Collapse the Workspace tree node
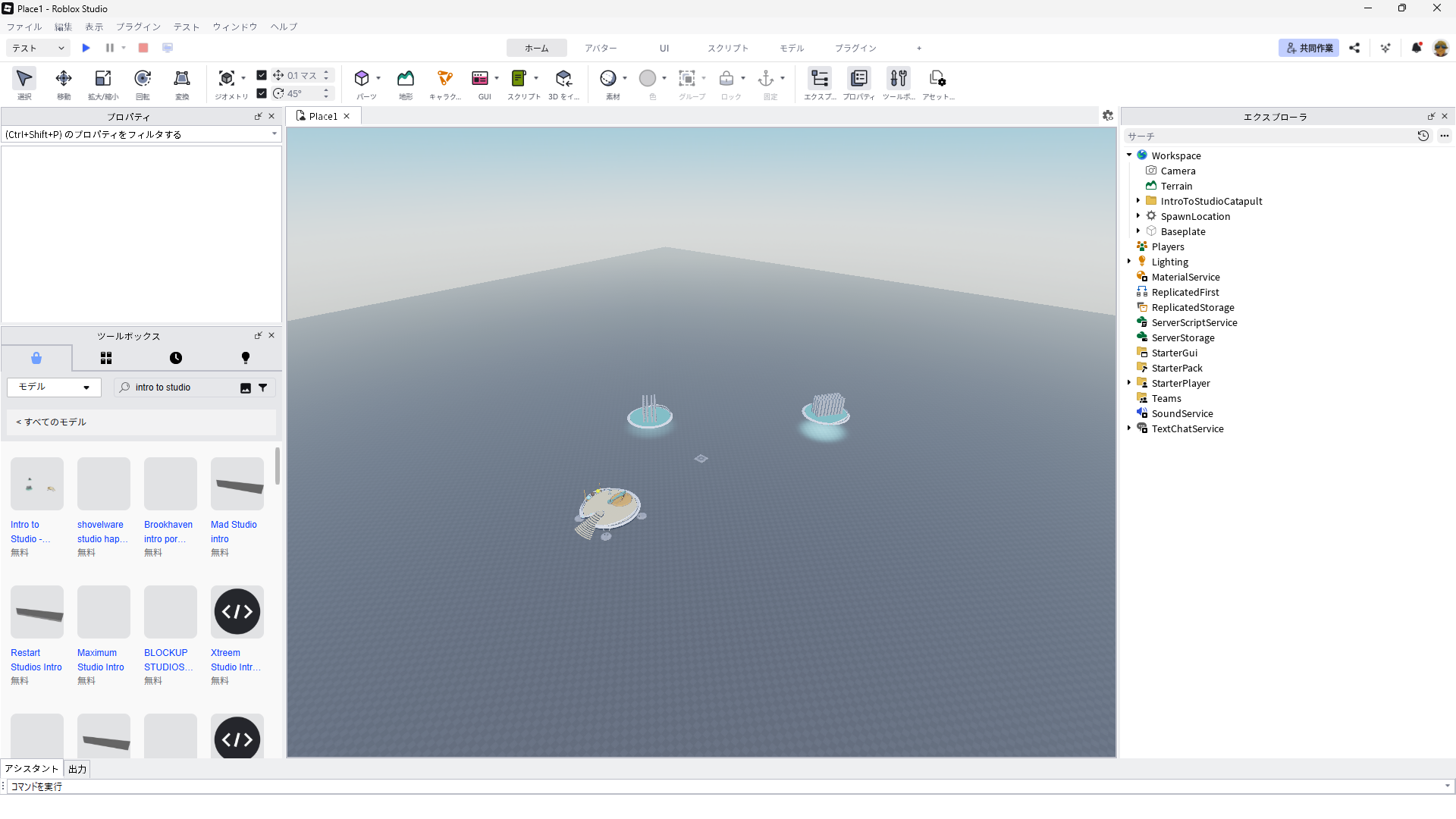 (x=1129, y=155)
